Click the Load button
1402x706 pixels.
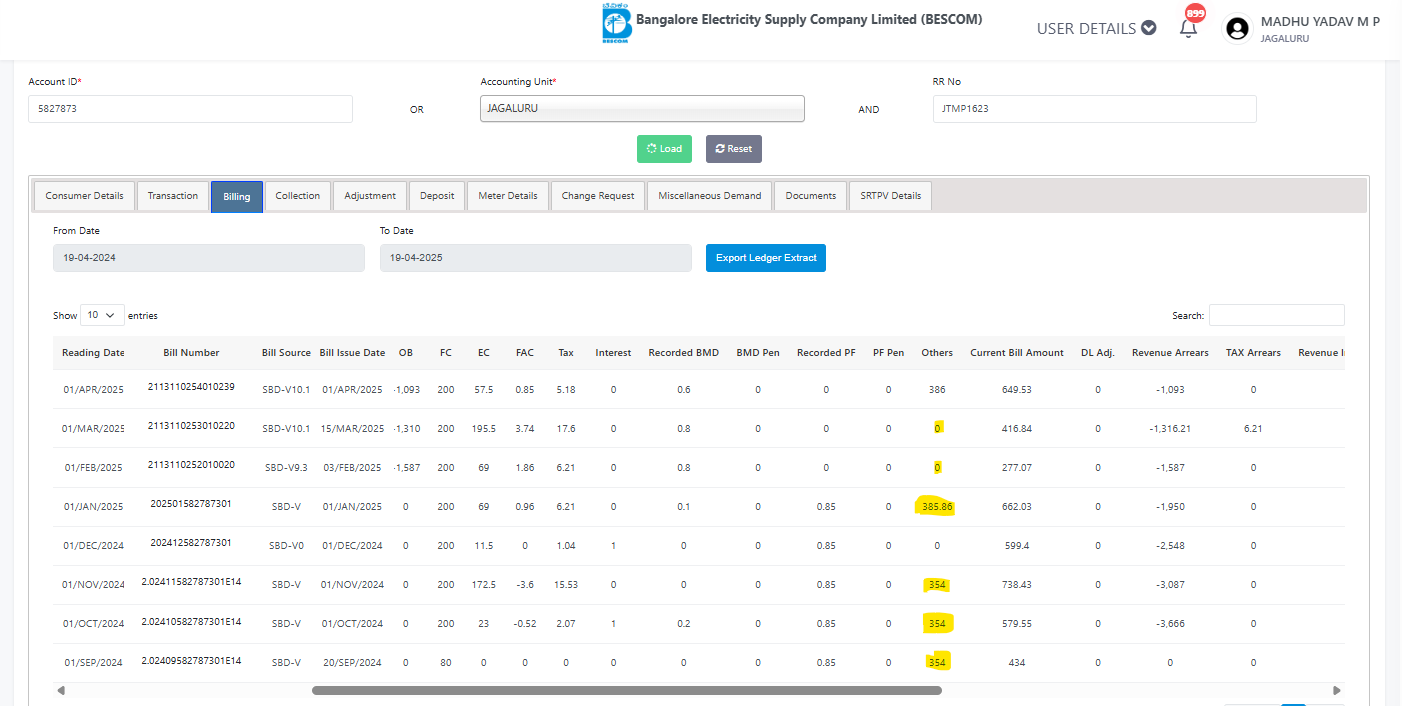click(664, 149)
